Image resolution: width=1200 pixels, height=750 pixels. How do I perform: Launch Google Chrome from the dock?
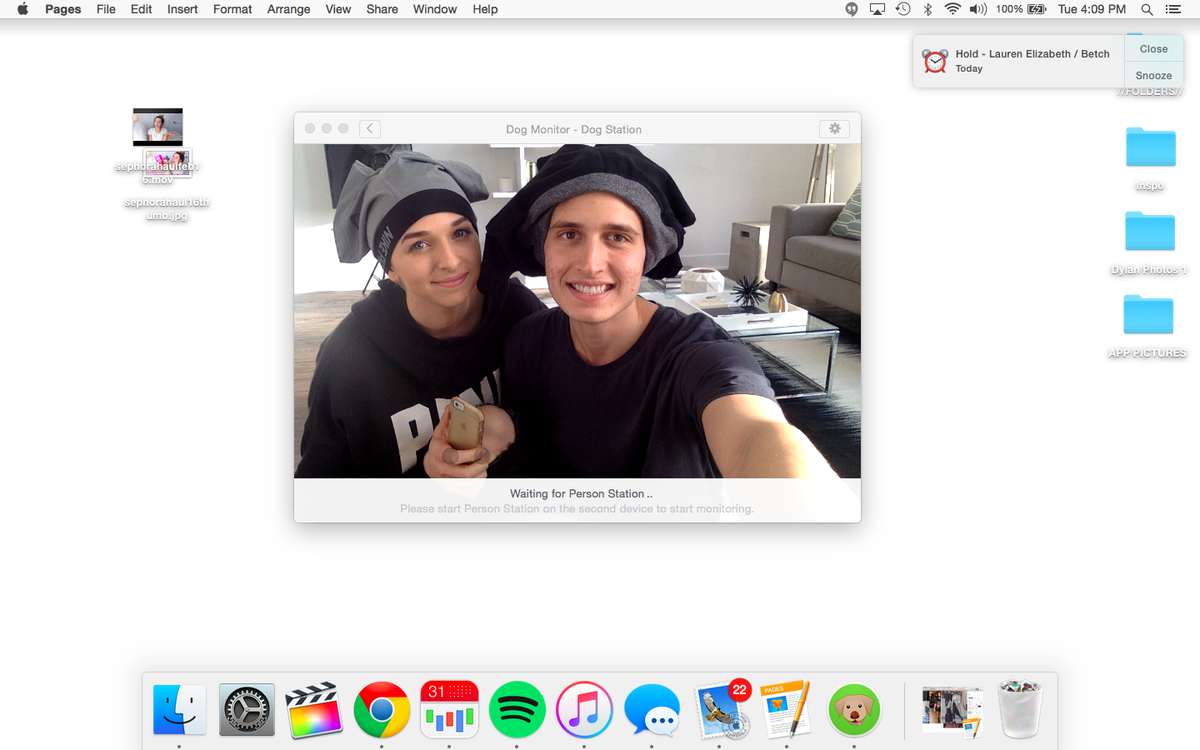[x=382, y=710]
